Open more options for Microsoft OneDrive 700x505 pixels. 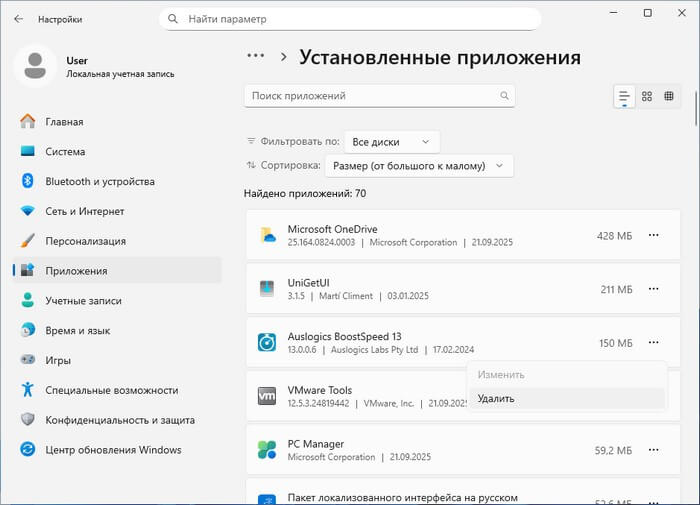point(654,235)
